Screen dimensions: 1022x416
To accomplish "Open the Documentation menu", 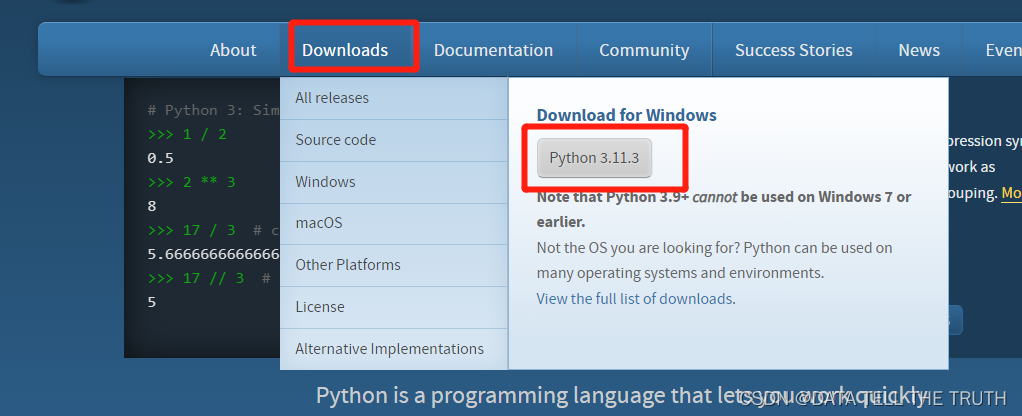I will [x=493, y=50].
